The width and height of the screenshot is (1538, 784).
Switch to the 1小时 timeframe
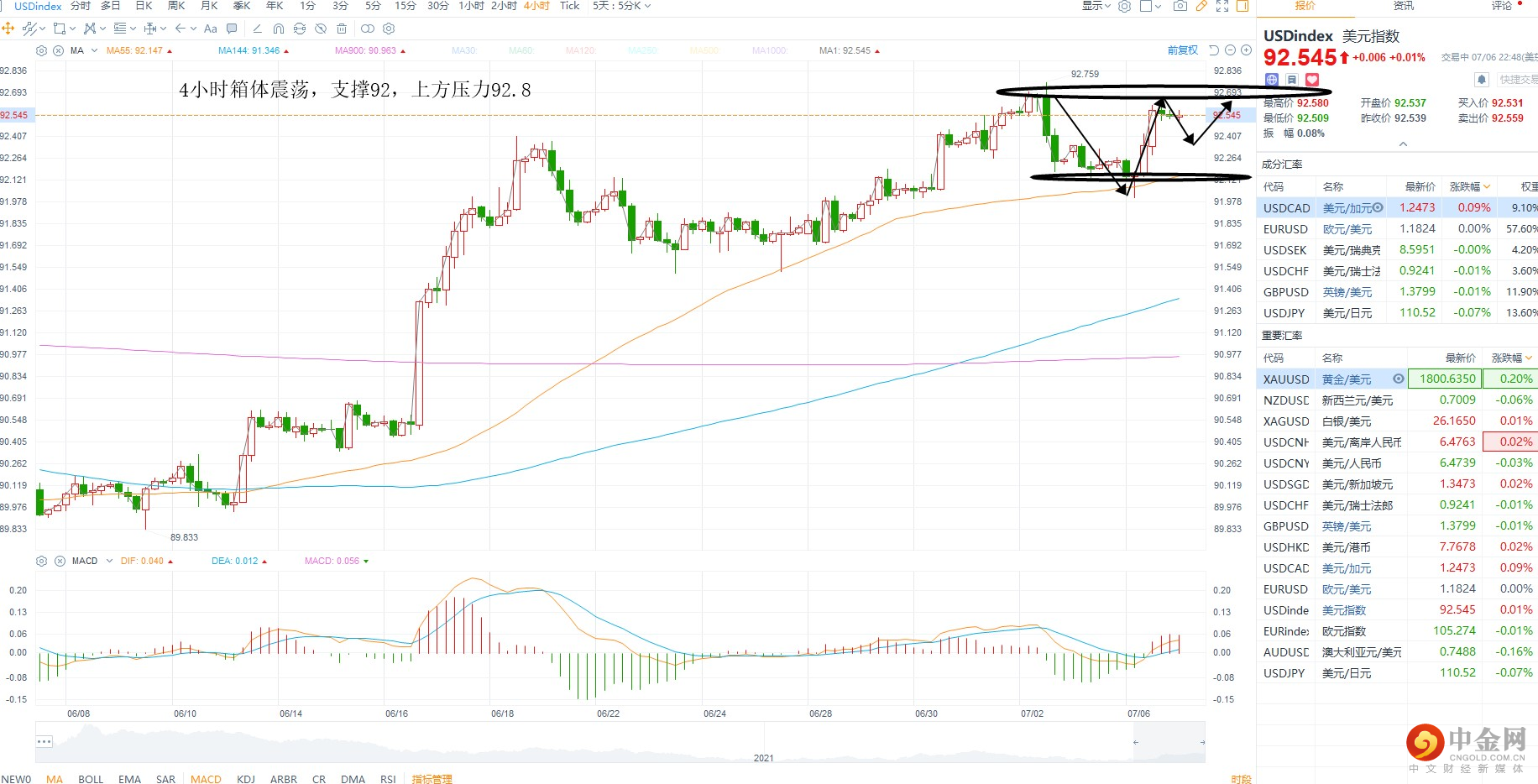coord(471,6)
